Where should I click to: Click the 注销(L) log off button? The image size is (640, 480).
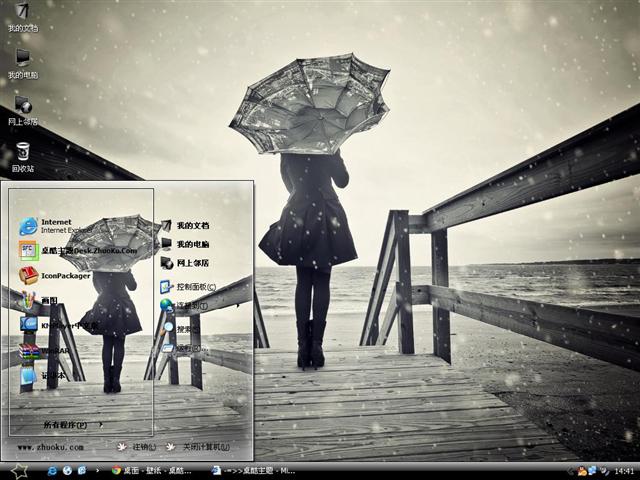click(137, 447)
